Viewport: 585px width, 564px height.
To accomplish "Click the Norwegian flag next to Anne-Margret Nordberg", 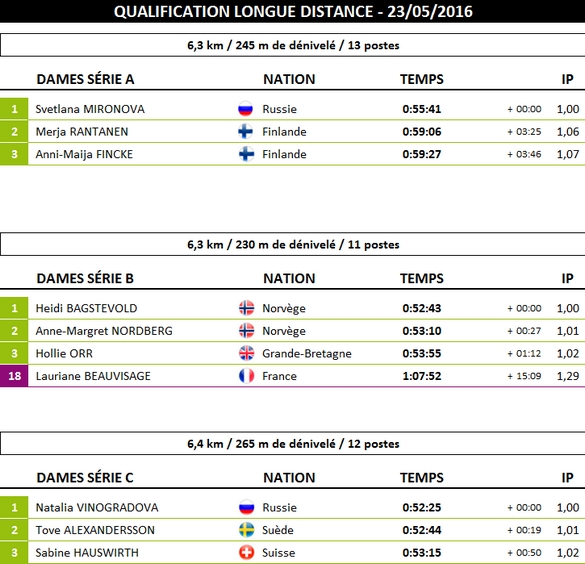I will 246,331.
